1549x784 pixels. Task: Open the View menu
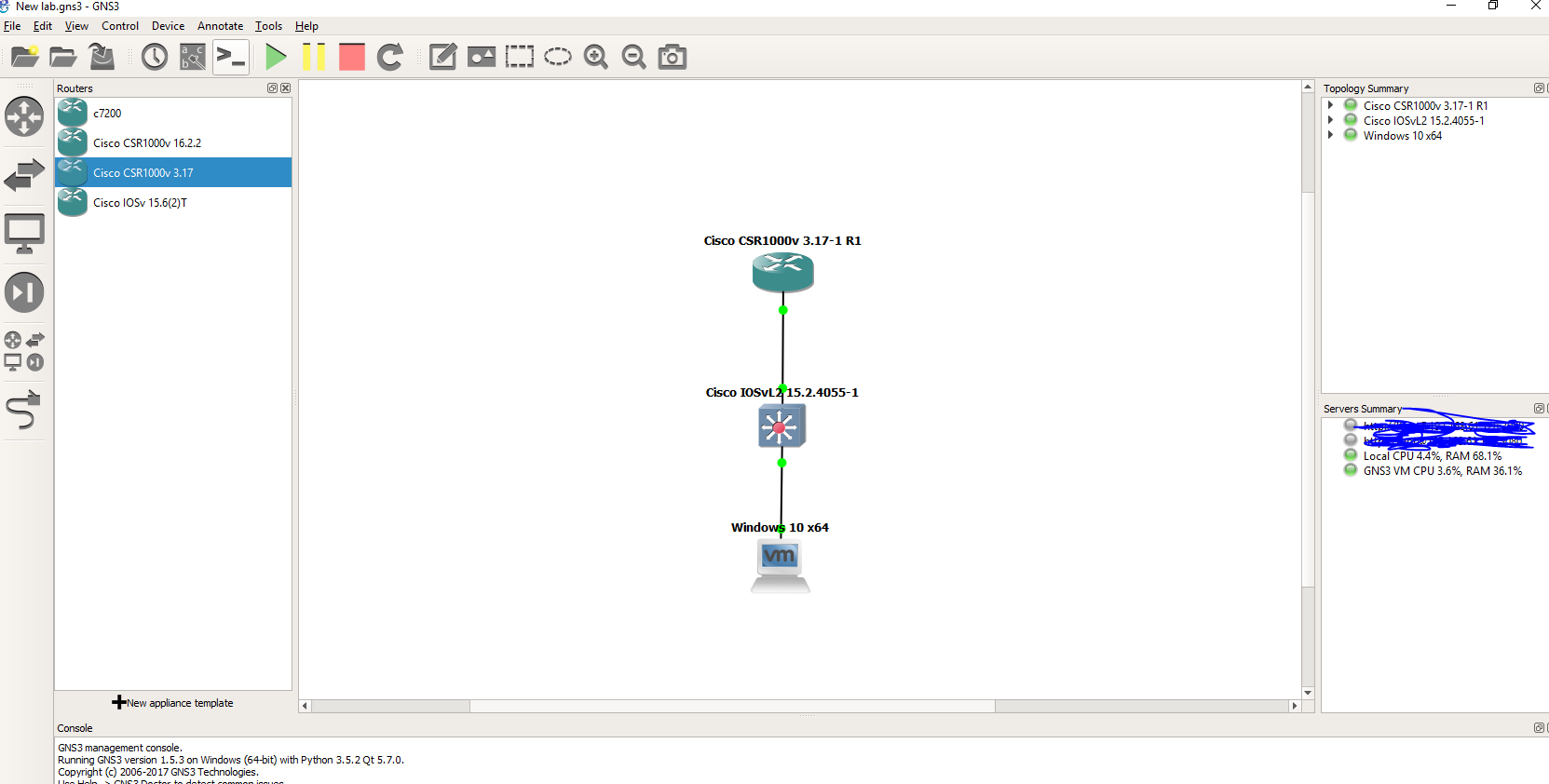pyautogui.click(x=76, y=26)
